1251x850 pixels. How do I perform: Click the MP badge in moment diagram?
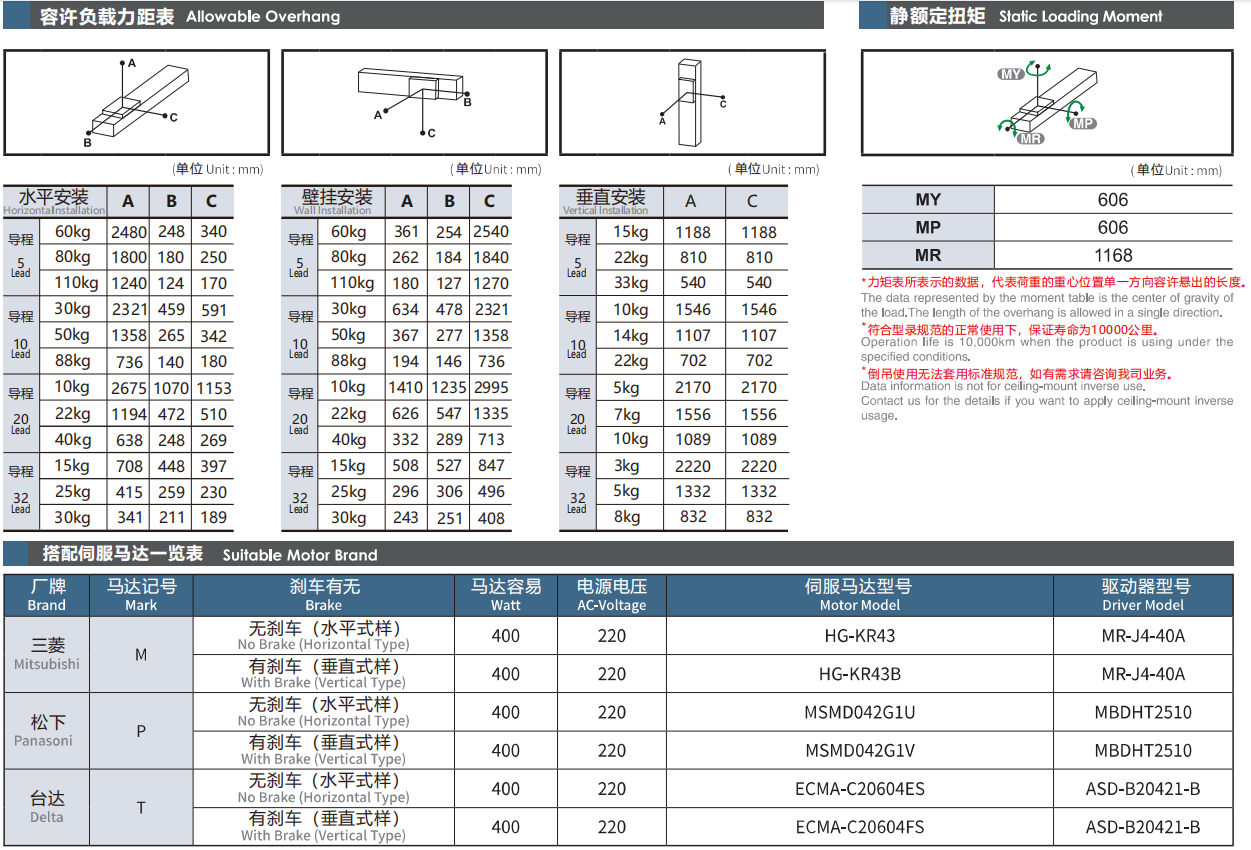(1082, 124)
